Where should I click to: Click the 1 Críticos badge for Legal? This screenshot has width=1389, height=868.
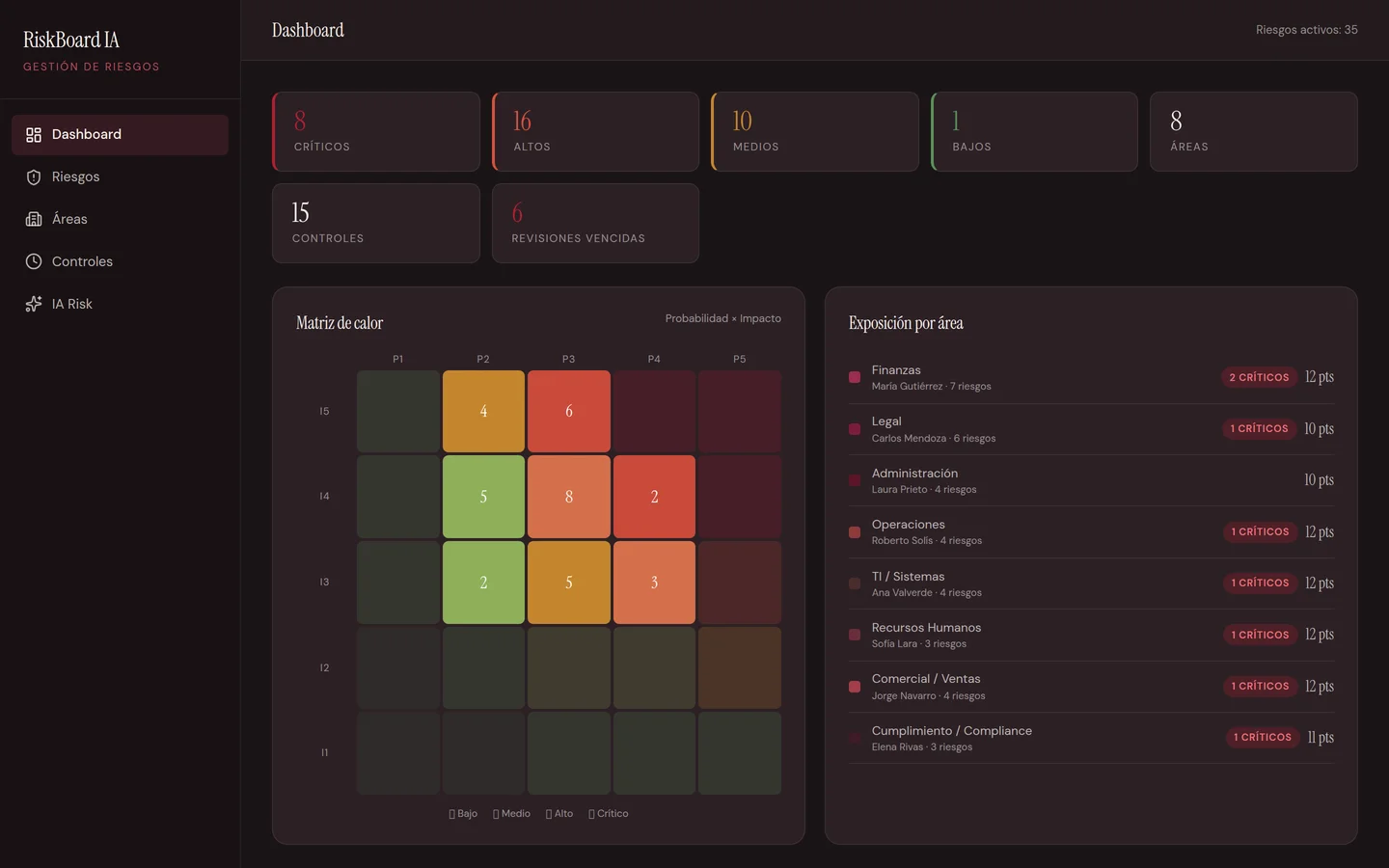[1259, 428]
